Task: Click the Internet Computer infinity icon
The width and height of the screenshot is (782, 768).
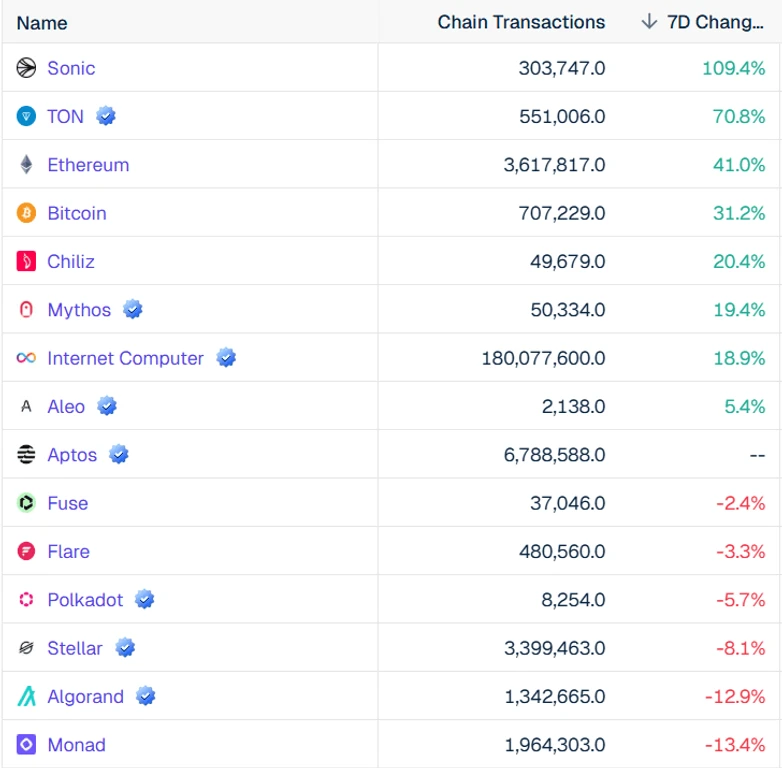Action: point(26,358)
